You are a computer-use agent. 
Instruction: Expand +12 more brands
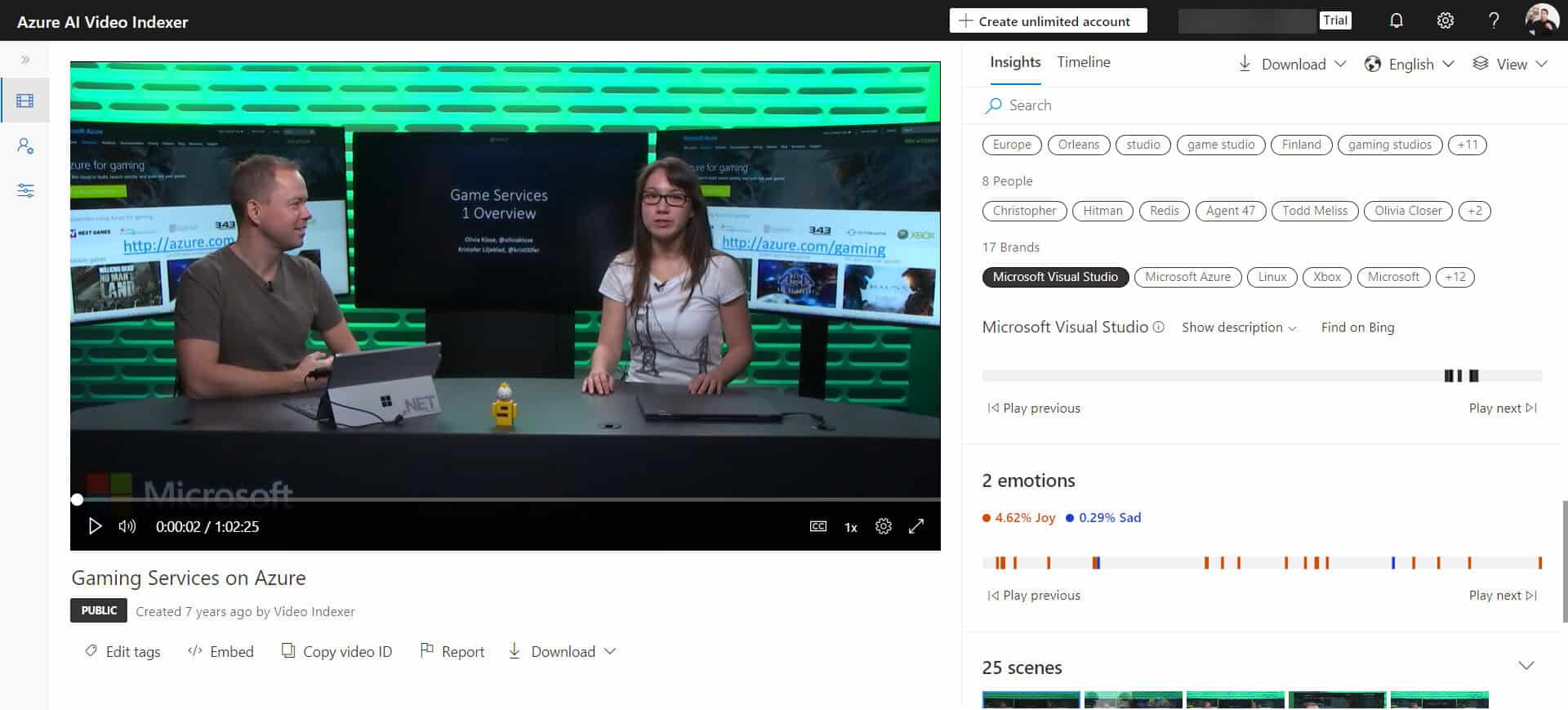1455,277
